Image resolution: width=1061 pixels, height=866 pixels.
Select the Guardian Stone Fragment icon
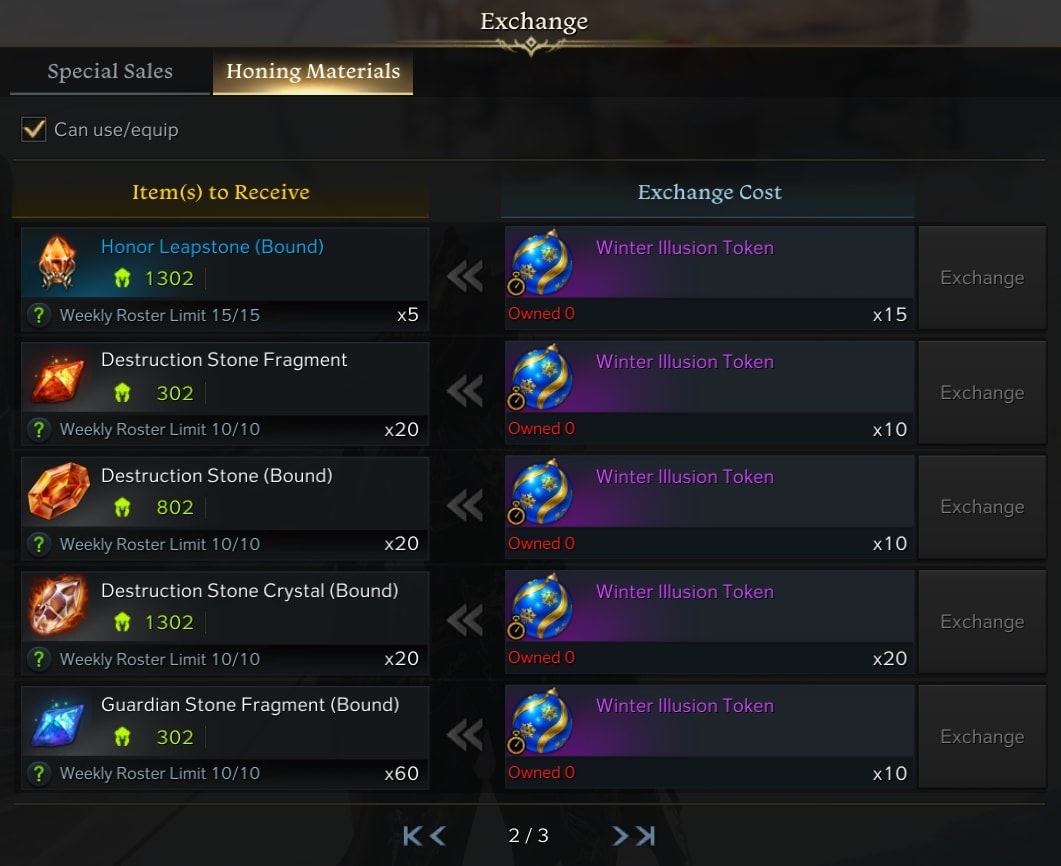click(58, 721)
